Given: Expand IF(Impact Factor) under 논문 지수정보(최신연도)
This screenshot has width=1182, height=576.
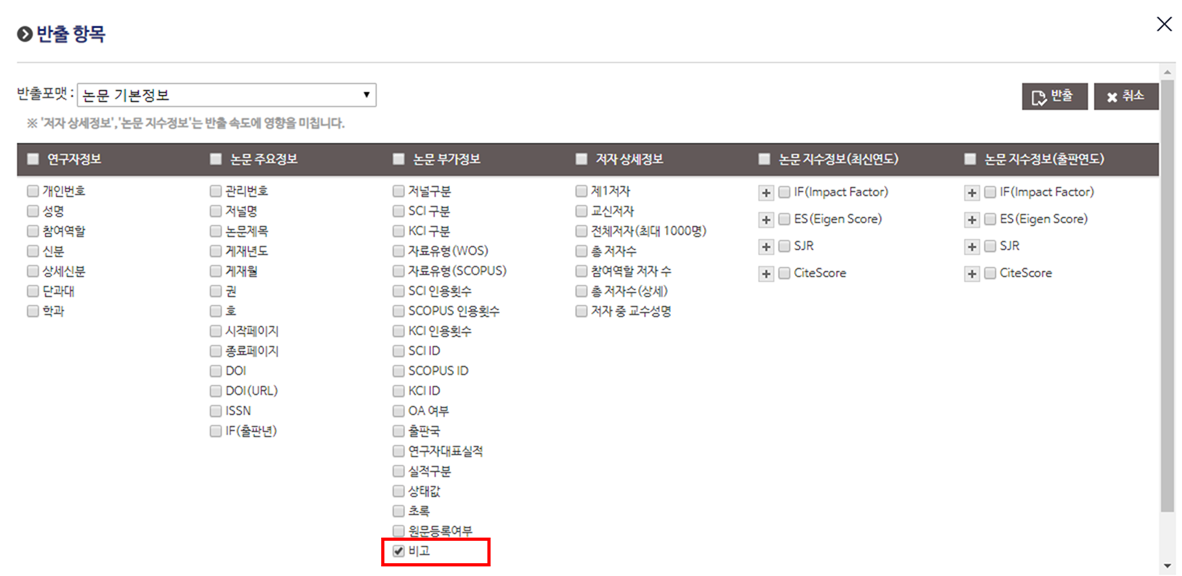Looking at the screenshot, I should coord(767,192).
